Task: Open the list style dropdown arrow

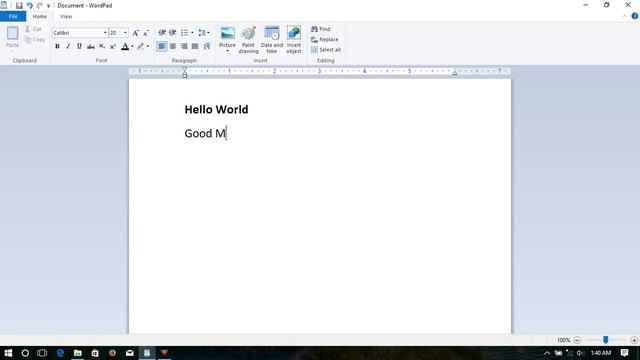Action: [x=192, y=33]
